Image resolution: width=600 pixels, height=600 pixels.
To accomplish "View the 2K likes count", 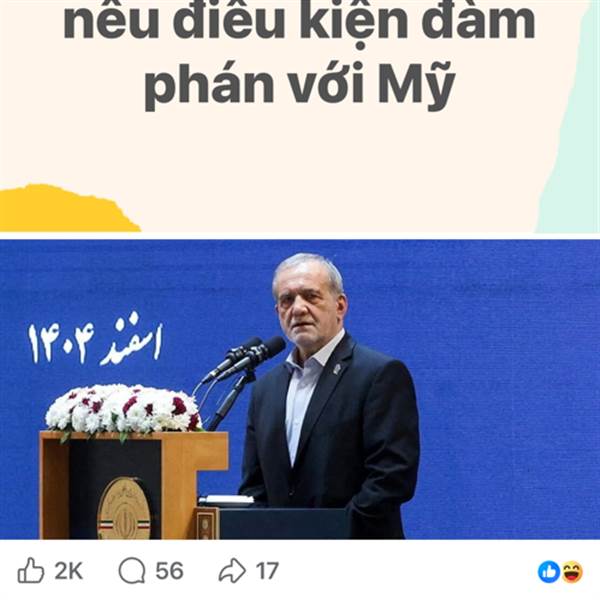I will click(x=68, y=571).
